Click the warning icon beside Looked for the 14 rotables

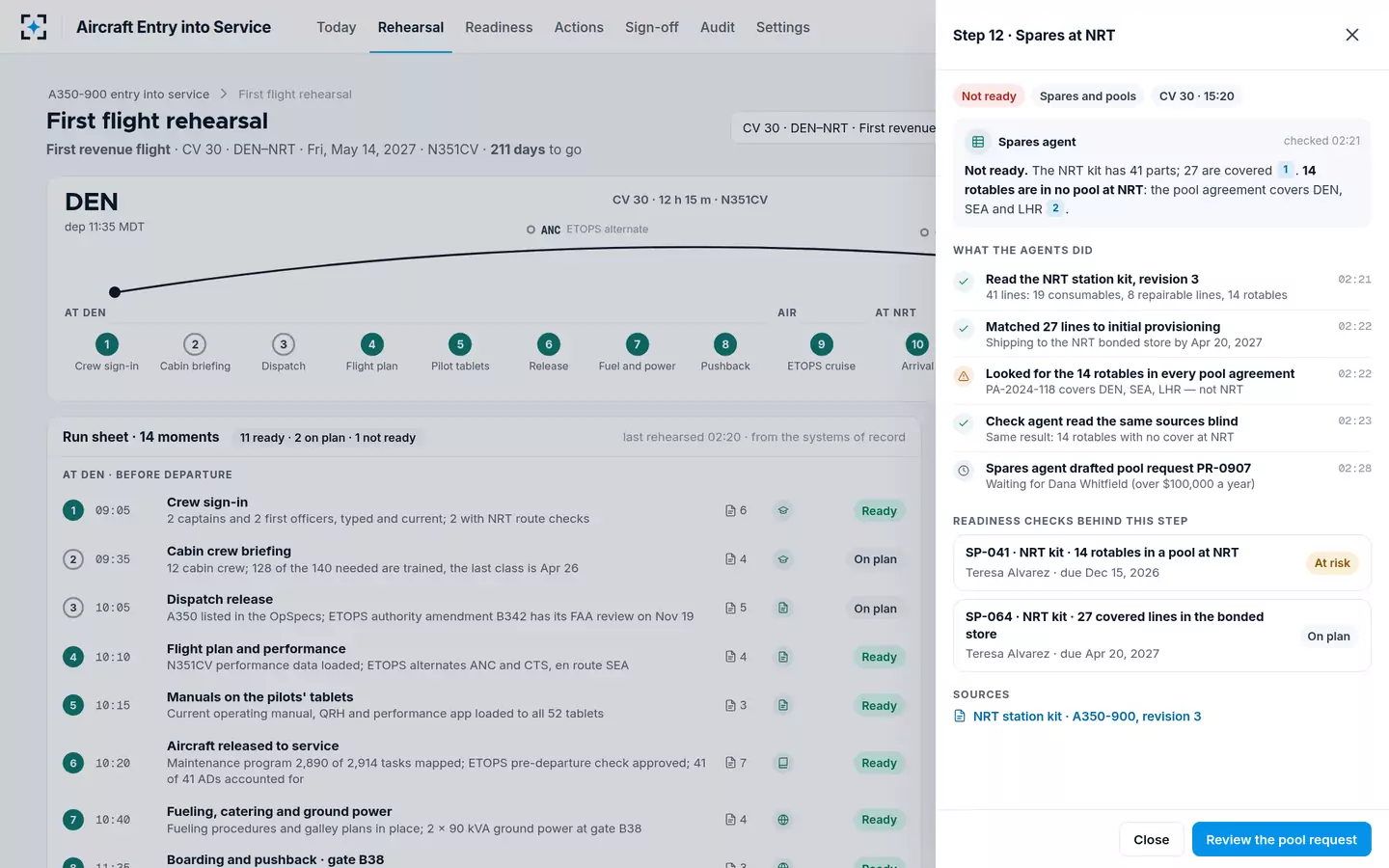click(x=964, y=376)
